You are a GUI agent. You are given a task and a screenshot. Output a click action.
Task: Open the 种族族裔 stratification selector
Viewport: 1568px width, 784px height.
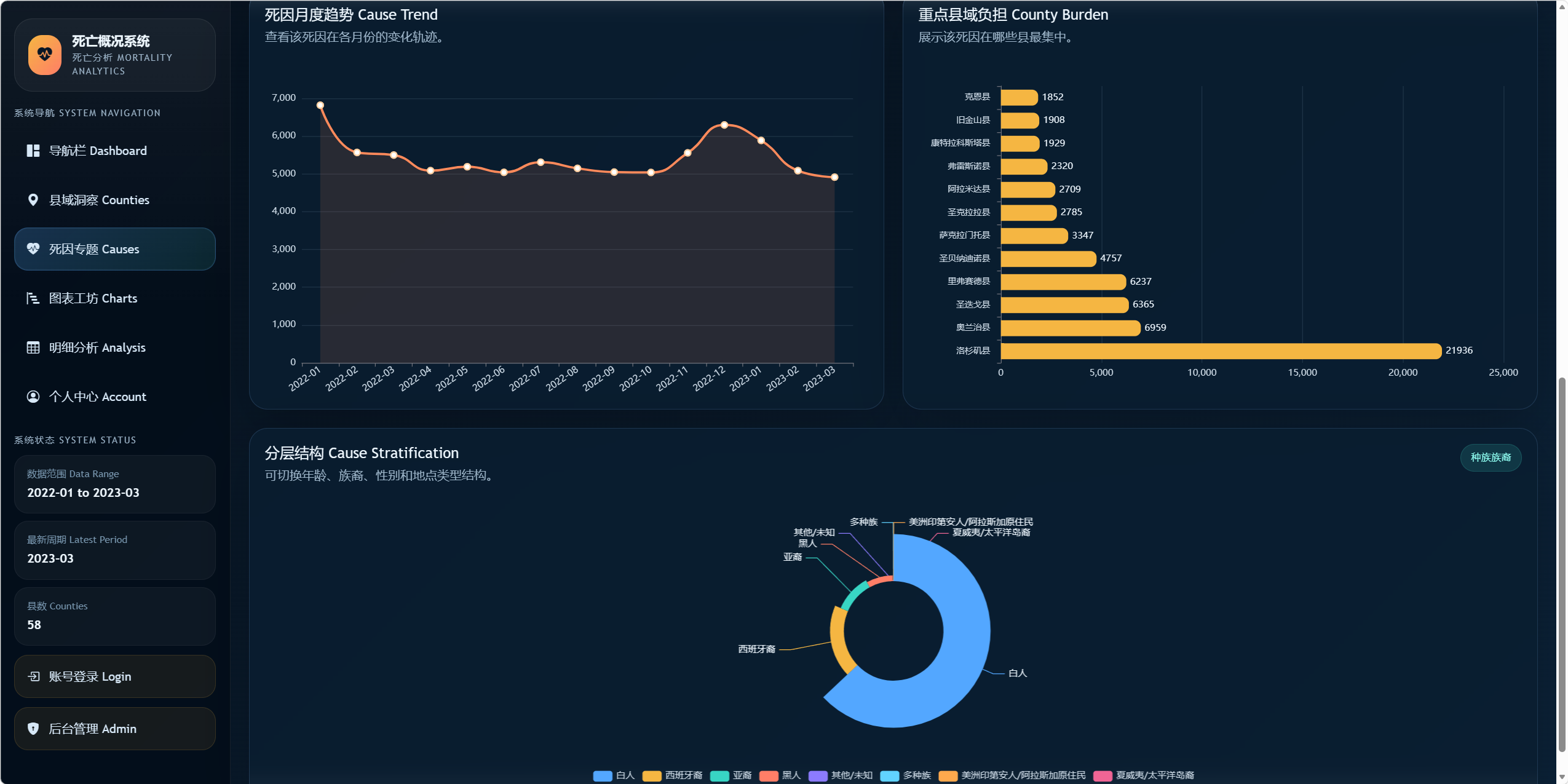(1490, 457)
